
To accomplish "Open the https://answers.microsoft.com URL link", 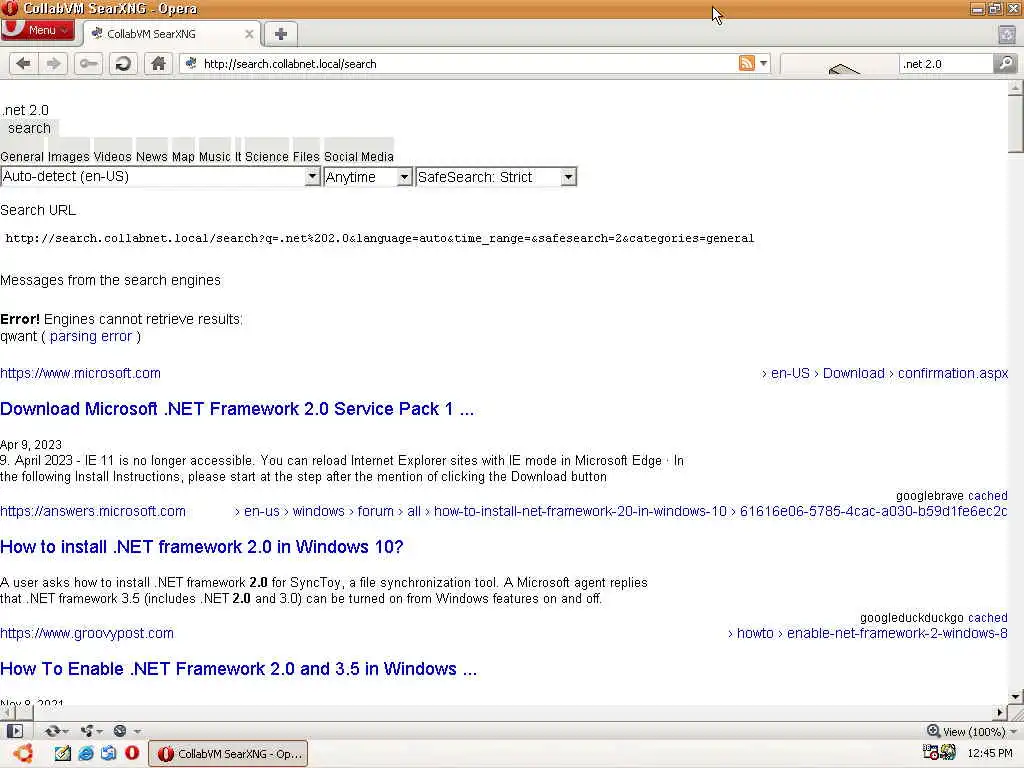I will click(93, 511).
